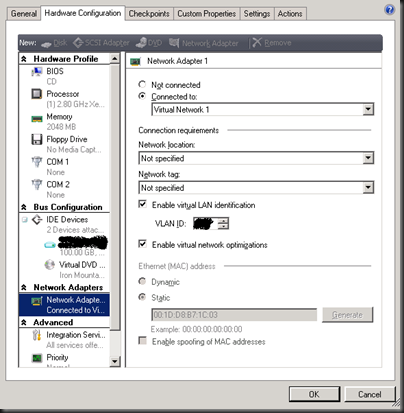Image resolution: width=404 pixels, height=413 pixels.
Task: Select the Floppy Drive icon
Action: click(37, 139)
